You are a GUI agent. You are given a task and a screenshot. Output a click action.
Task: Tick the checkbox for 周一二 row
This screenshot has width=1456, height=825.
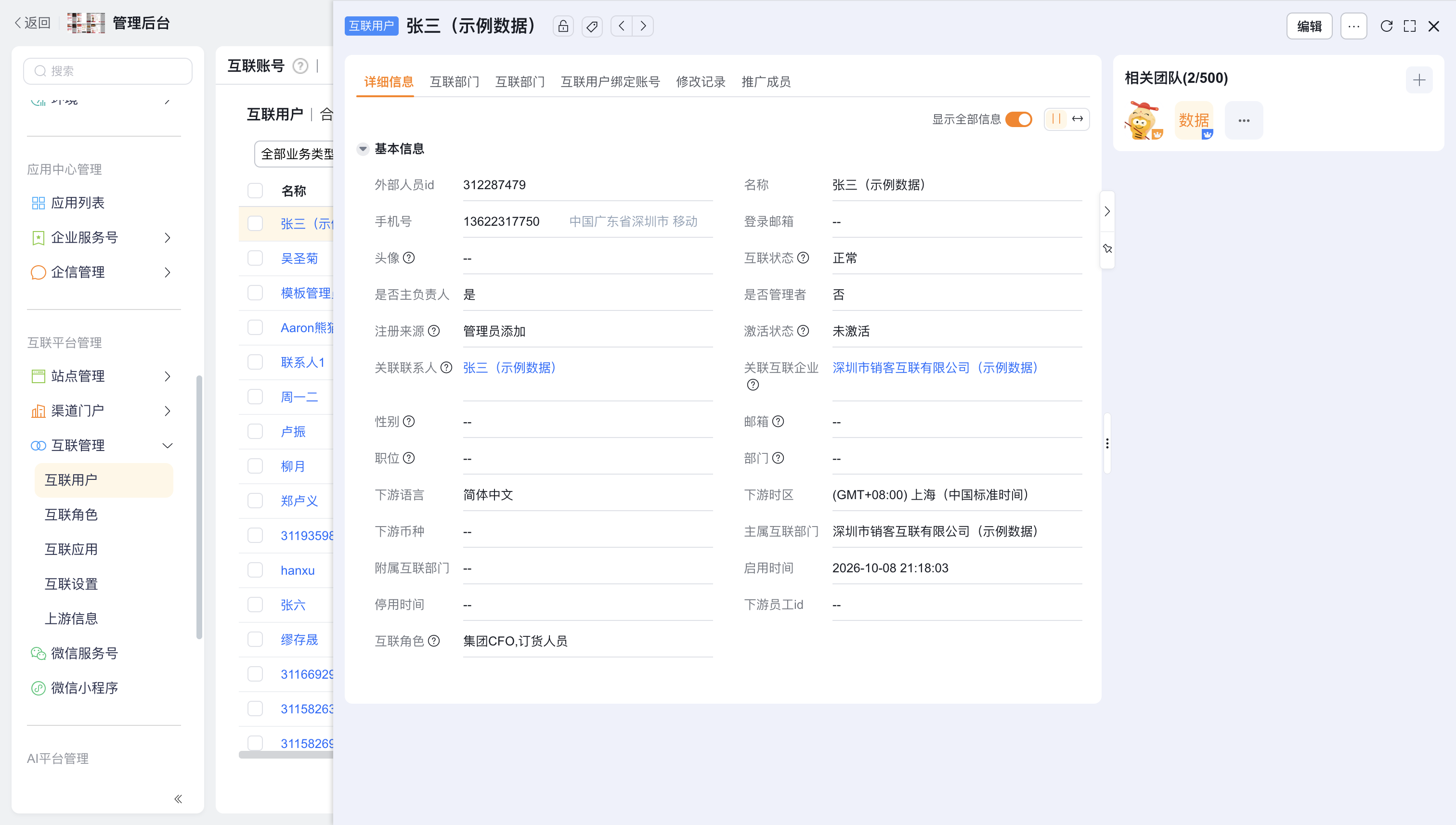(x=255, y=397)
